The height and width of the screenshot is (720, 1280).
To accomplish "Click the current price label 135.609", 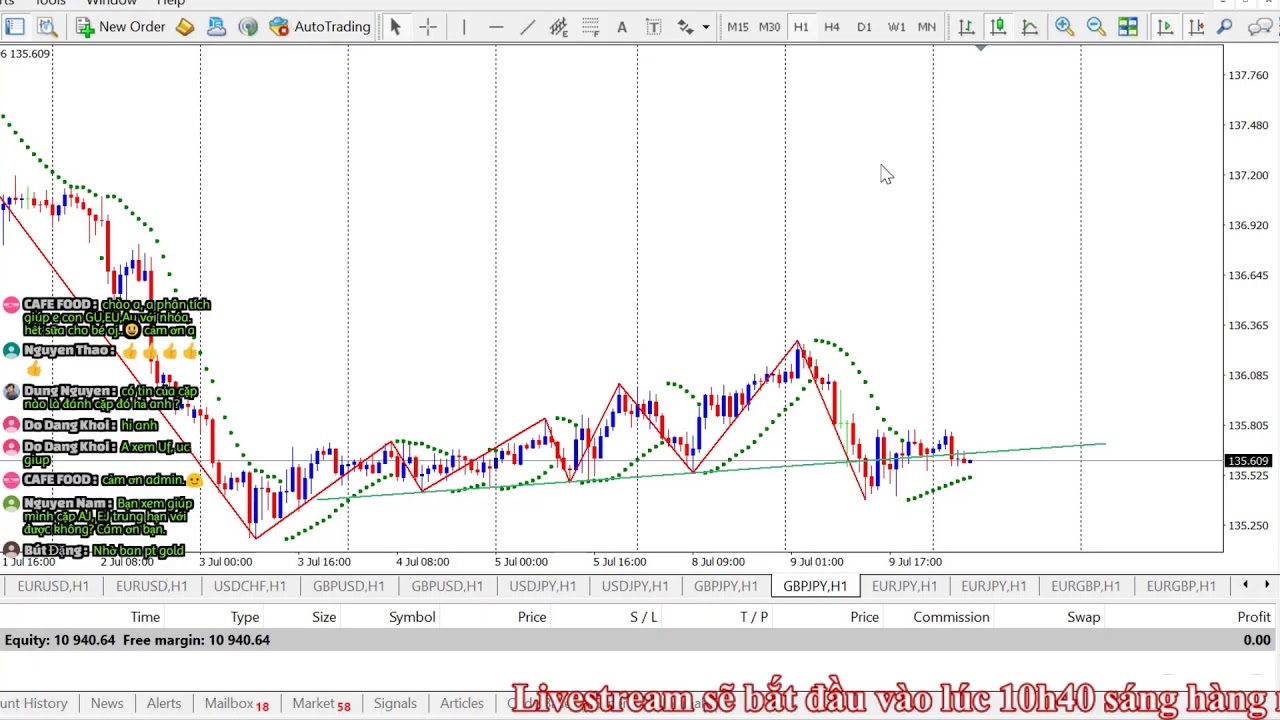I will click(x=1248, y=461).
